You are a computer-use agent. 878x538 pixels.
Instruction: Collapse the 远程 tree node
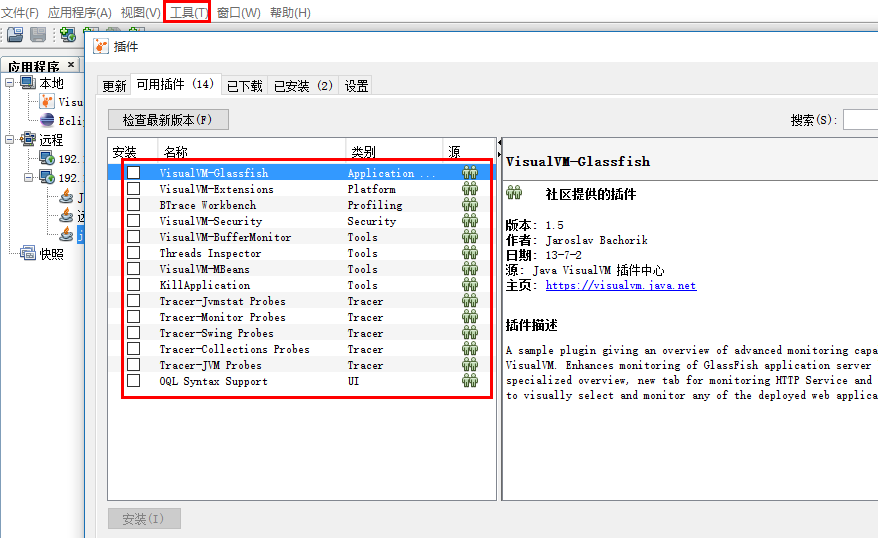[10, 139]
